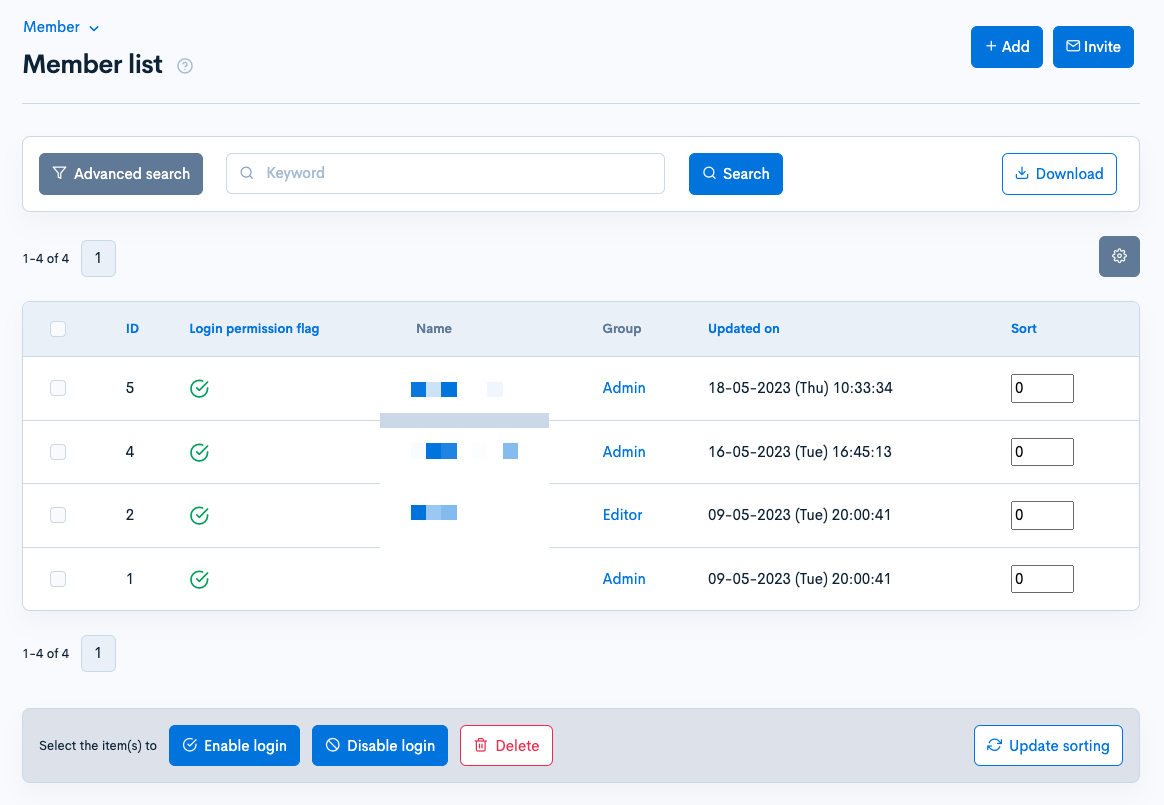Open Advanced search filters
The height and width of the screenshot is (805, 1164).
tap(121, 174)
